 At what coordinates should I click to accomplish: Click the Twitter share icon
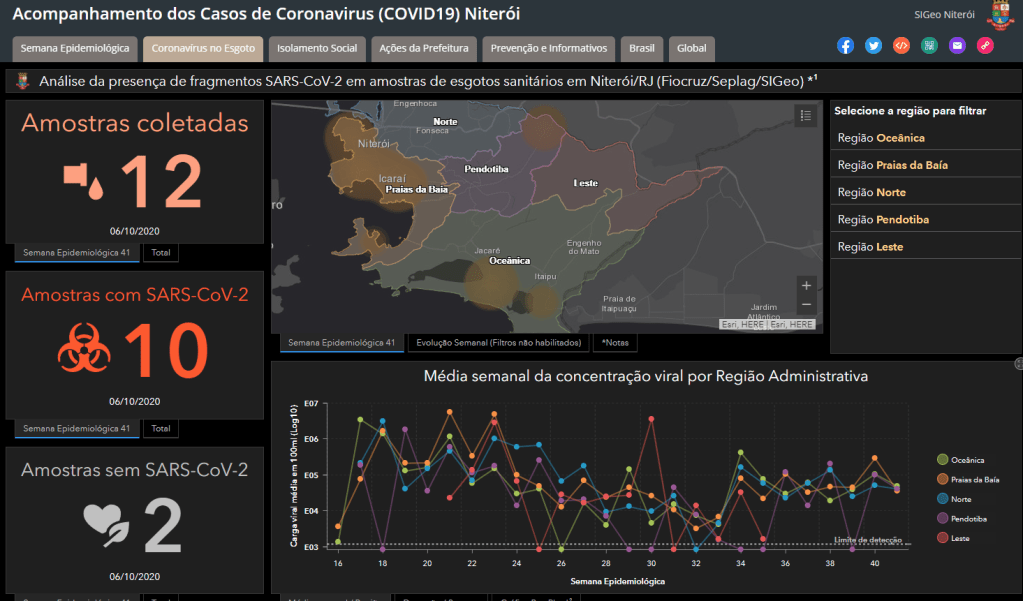click(873, 46)
